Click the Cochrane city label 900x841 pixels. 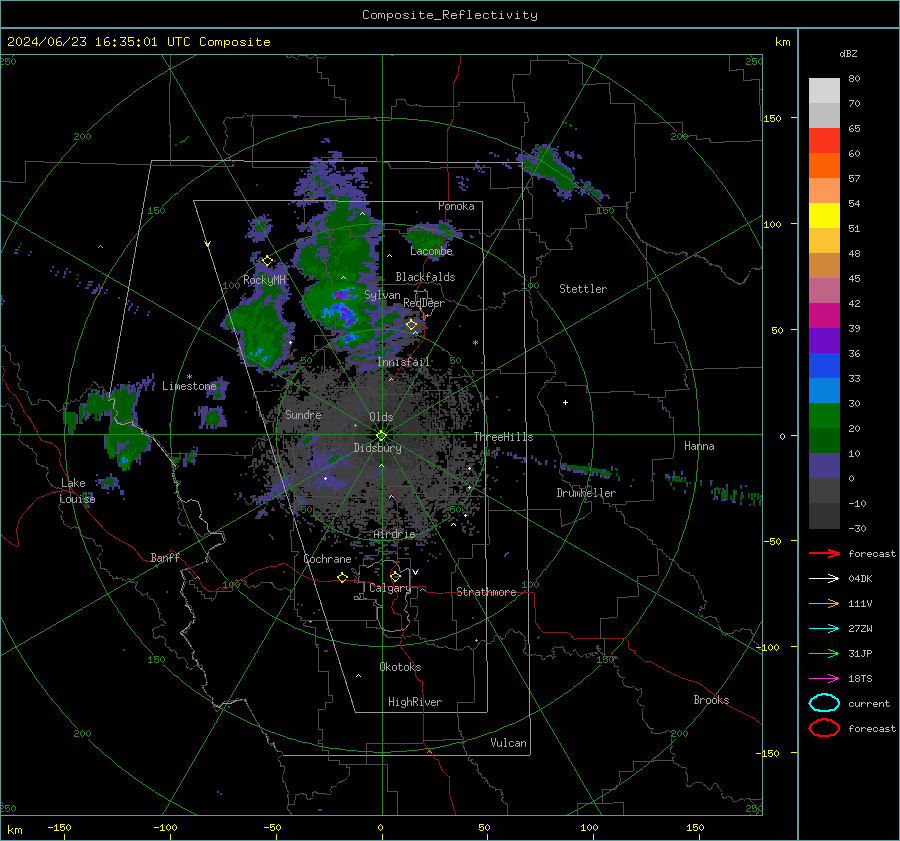point(327,559)
